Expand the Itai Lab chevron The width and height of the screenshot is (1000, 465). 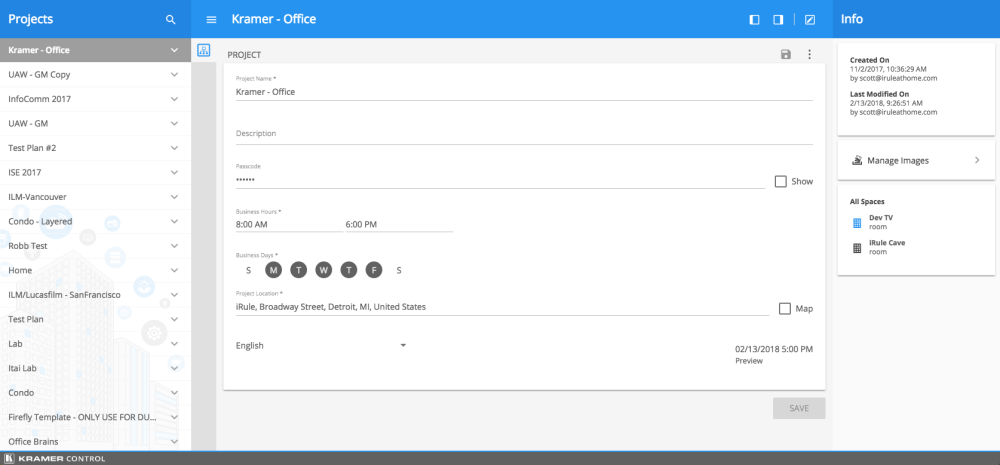click(175, 368)
